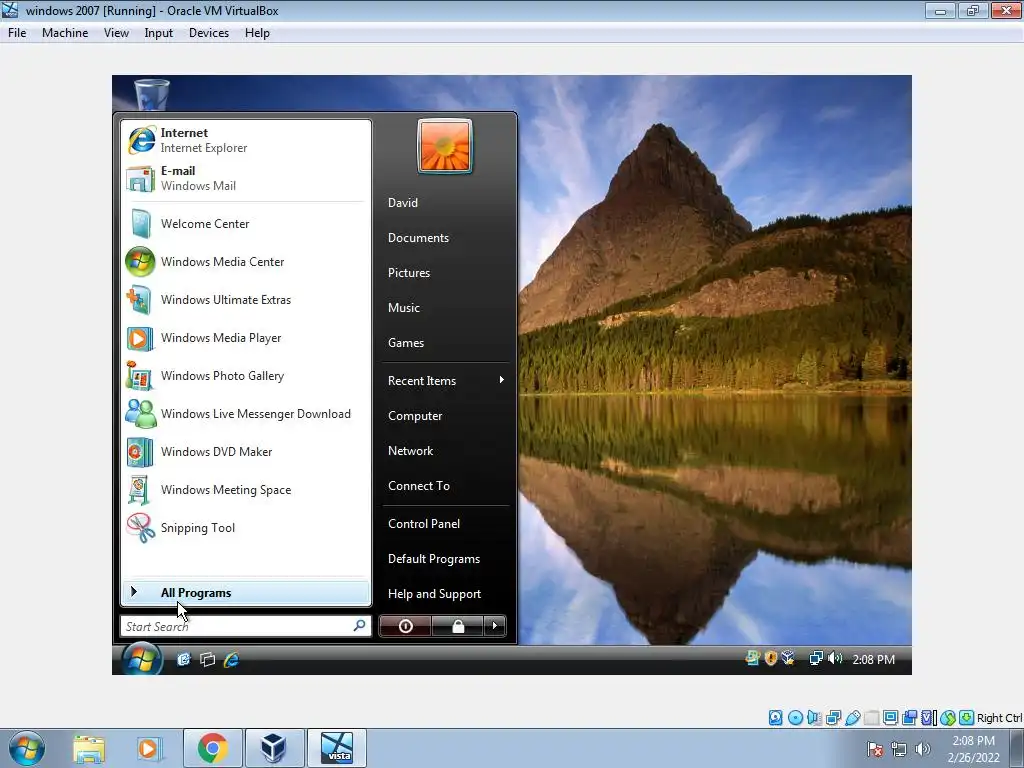Click Right Ctrl host key indicator
Viewport: 1024px width, 768px height.
point(999,718)
